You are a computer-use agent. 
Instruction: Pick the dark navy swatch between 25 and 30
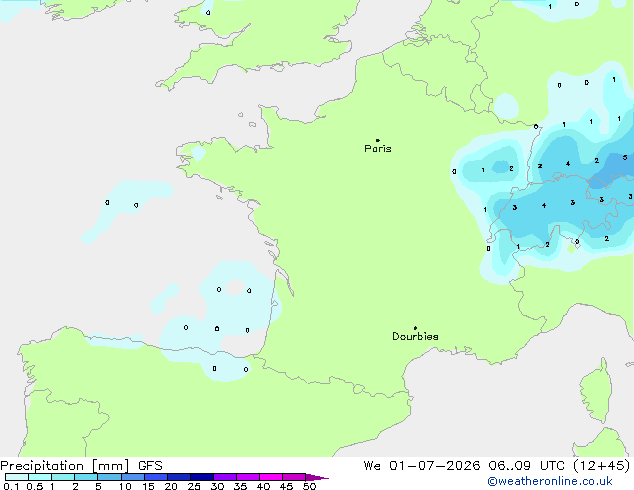click(x=202, y=477)
